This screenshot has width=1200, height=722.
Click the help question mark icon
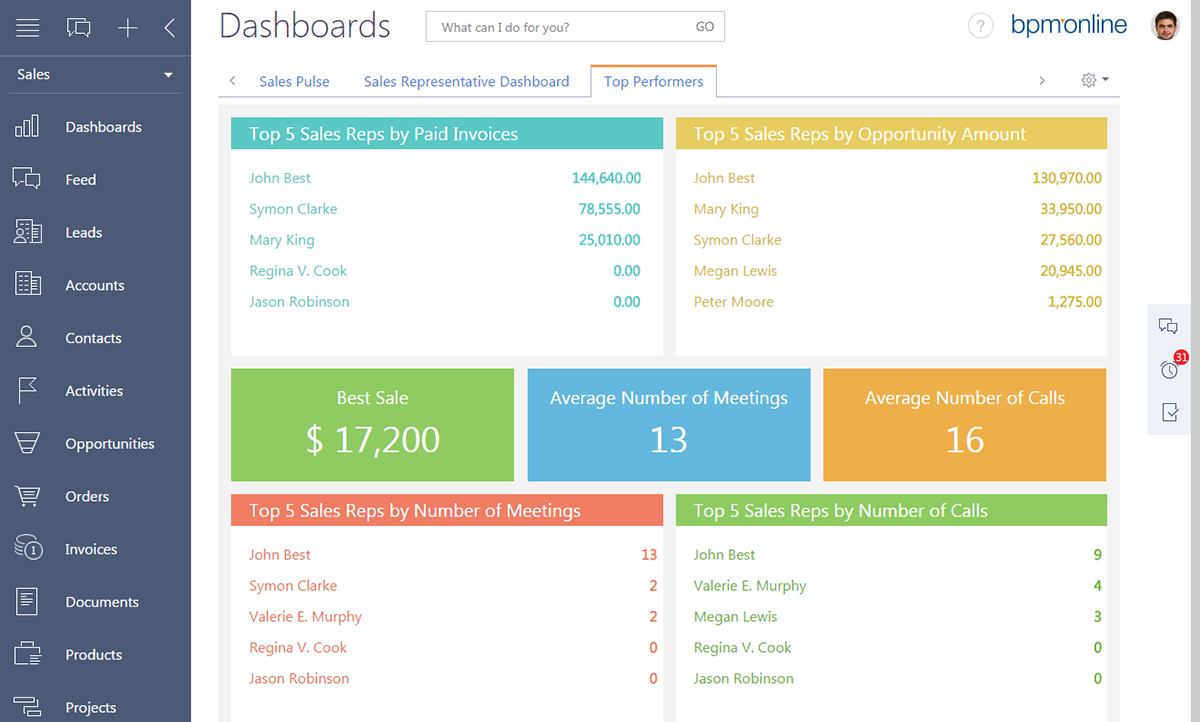pyautogui.click(x=980, y=27)
